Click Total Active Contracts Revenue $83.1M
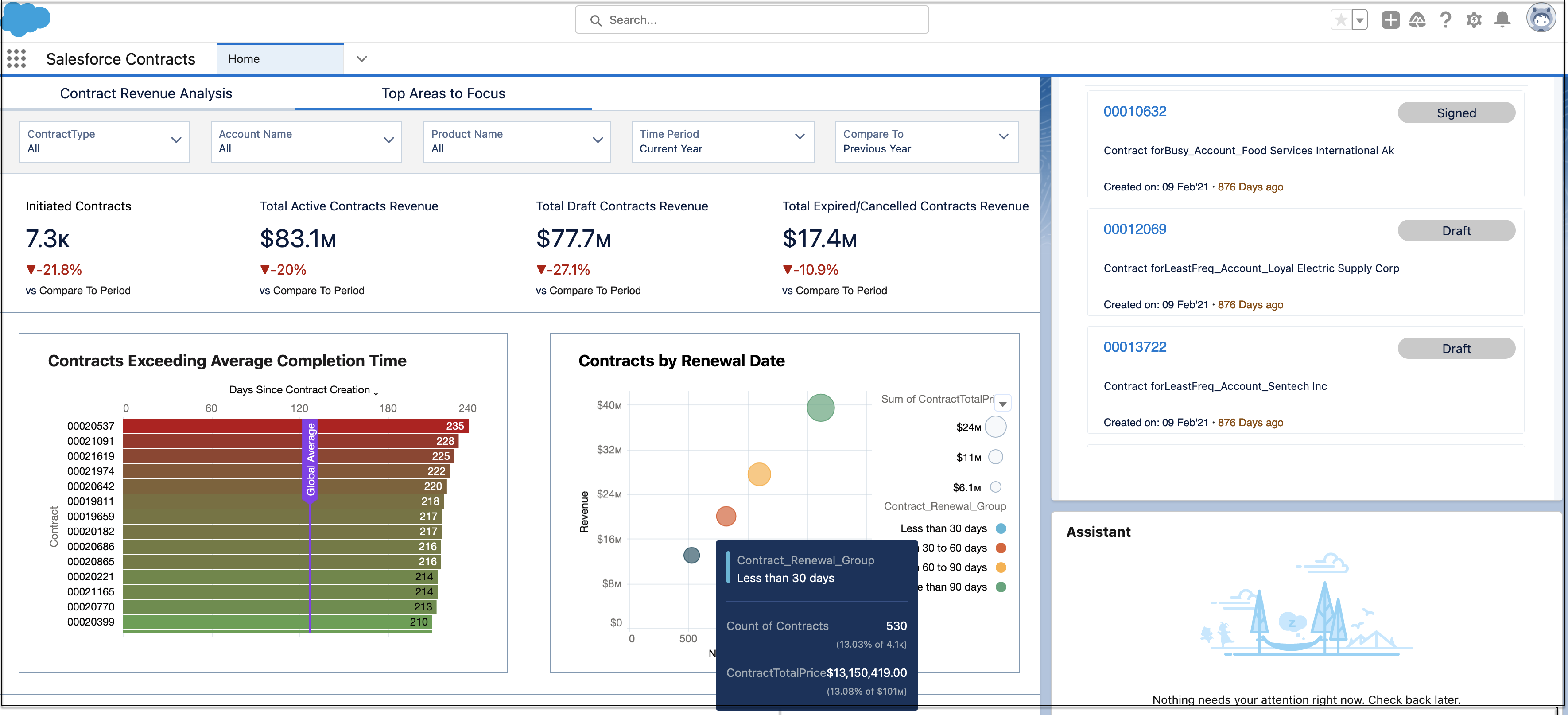Screen dimensions: 1568x715 coord(298,239)
